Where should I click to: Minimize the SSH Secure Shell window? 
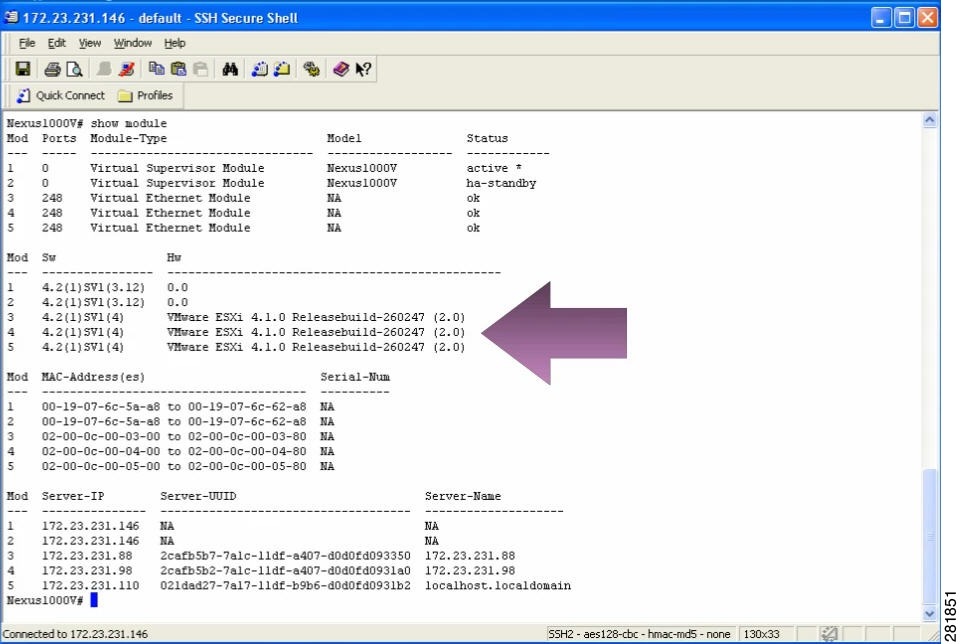(880, 18)
